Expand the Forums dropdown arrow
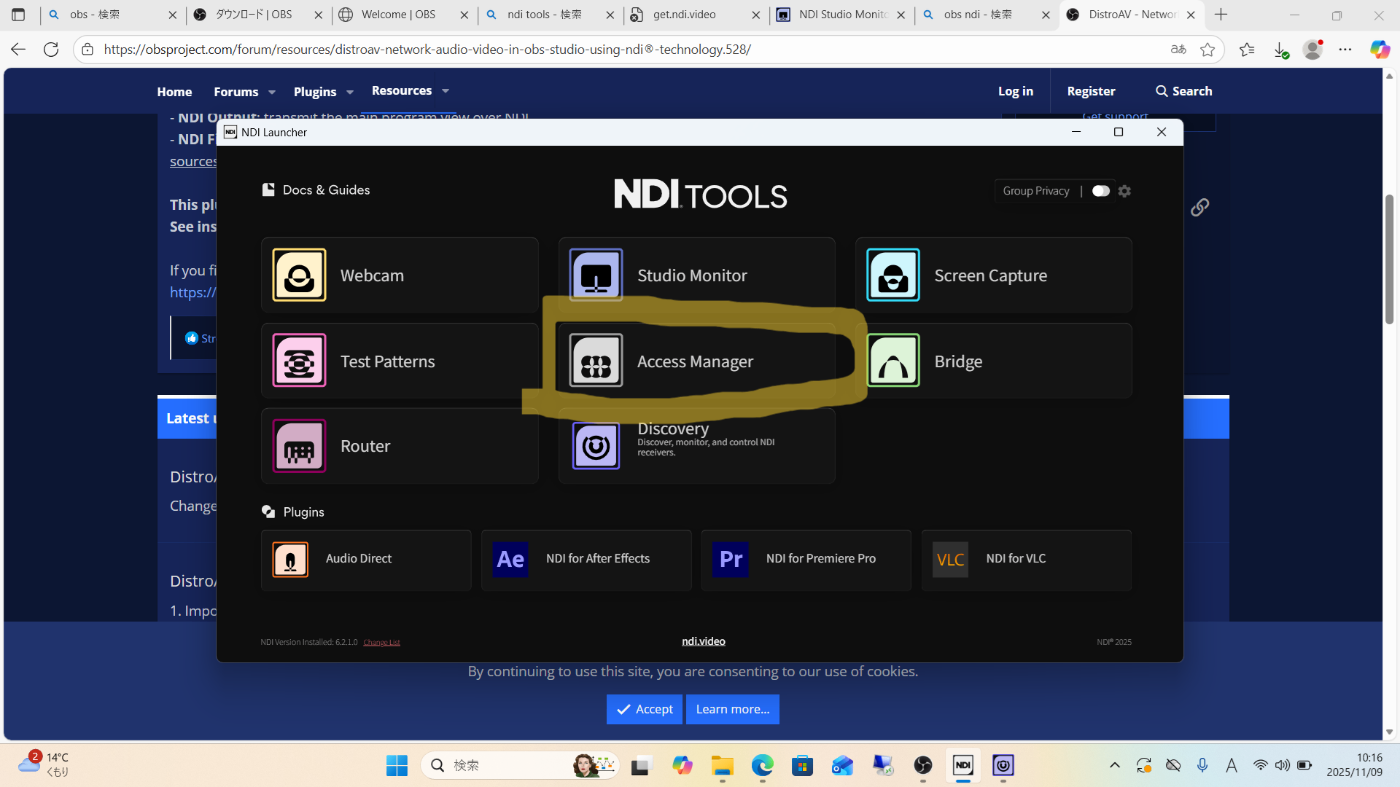The height and width of the screenshot is (787, 1400). (270, 92)
